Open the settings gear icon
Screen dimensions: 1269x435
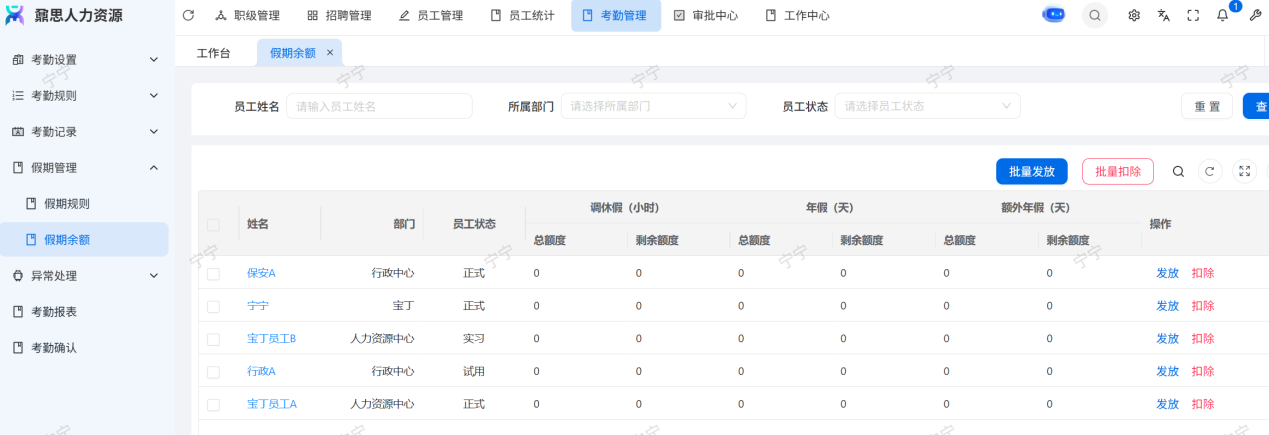point(1134,15)
